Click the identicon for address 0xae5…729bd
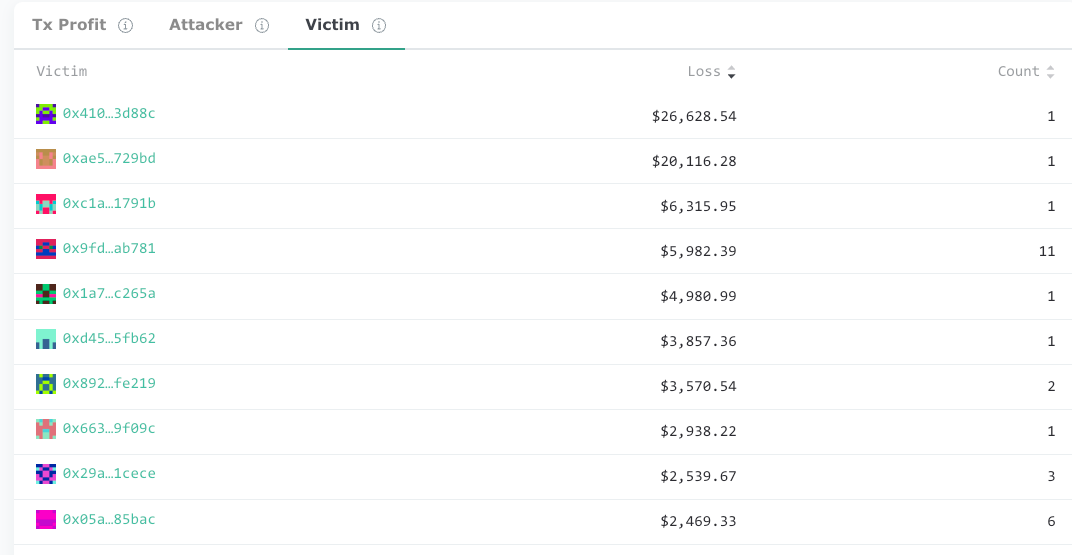Screen dimensions: 1072x555 [46, 159]
